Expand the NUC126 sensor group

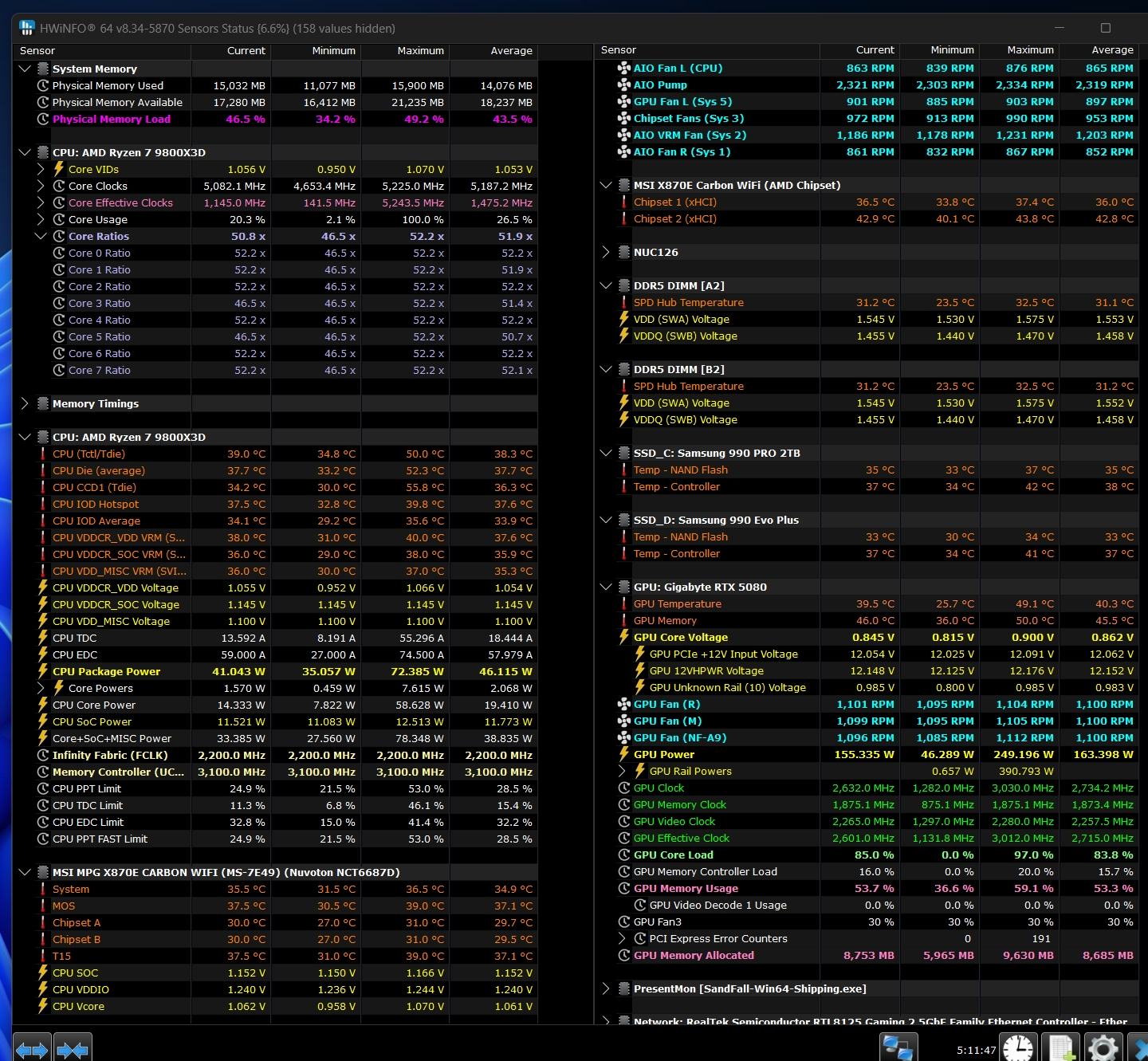(x=606, y=252)
